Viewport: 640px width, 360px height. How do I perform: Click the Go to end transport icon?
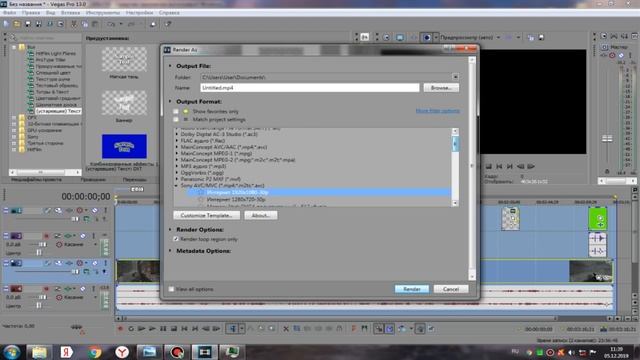pyautogui.click(x=195, y=329)
